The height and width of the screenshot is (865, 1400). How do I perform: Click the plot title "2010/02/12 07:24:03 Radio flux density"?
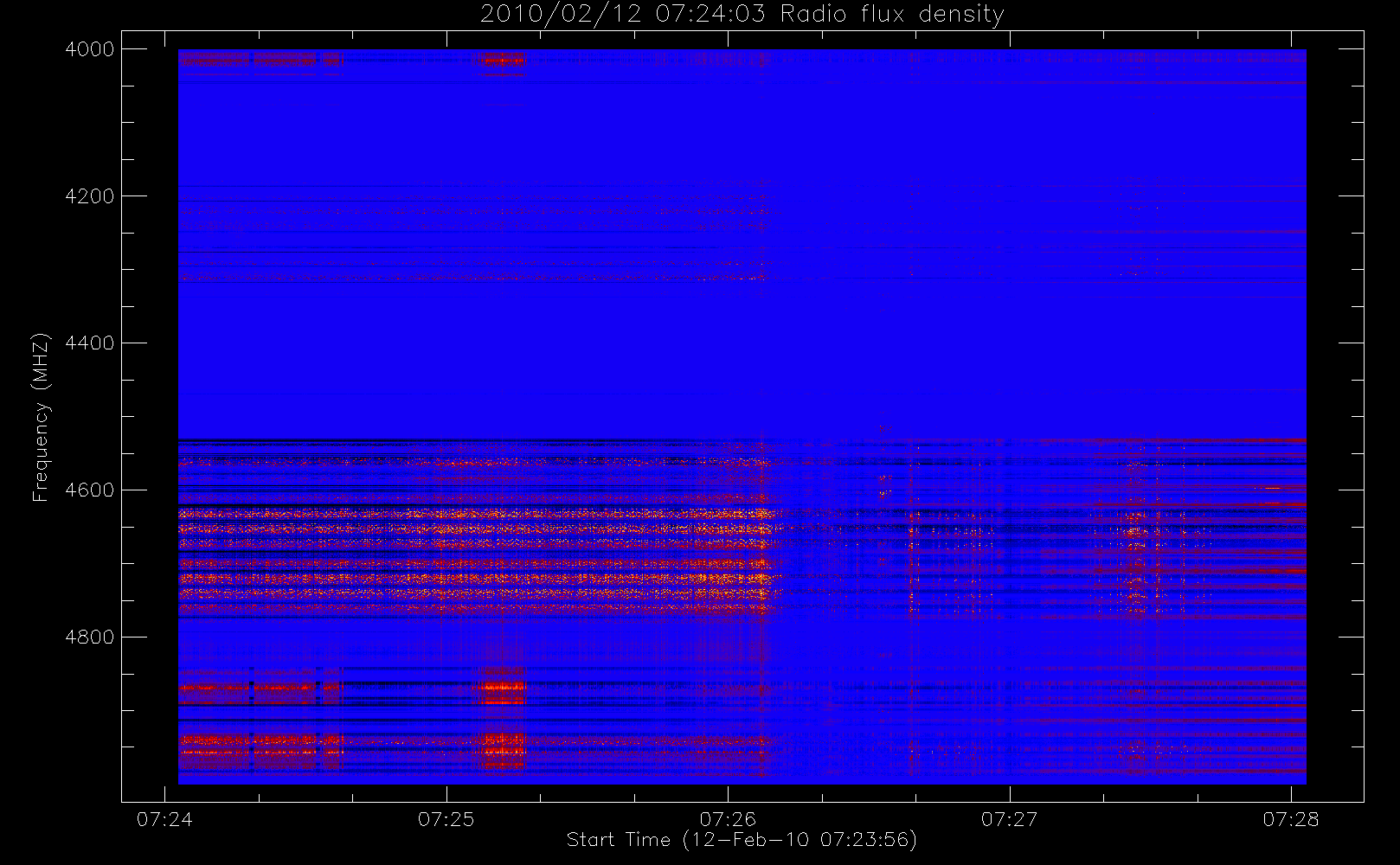pos(742,15)
